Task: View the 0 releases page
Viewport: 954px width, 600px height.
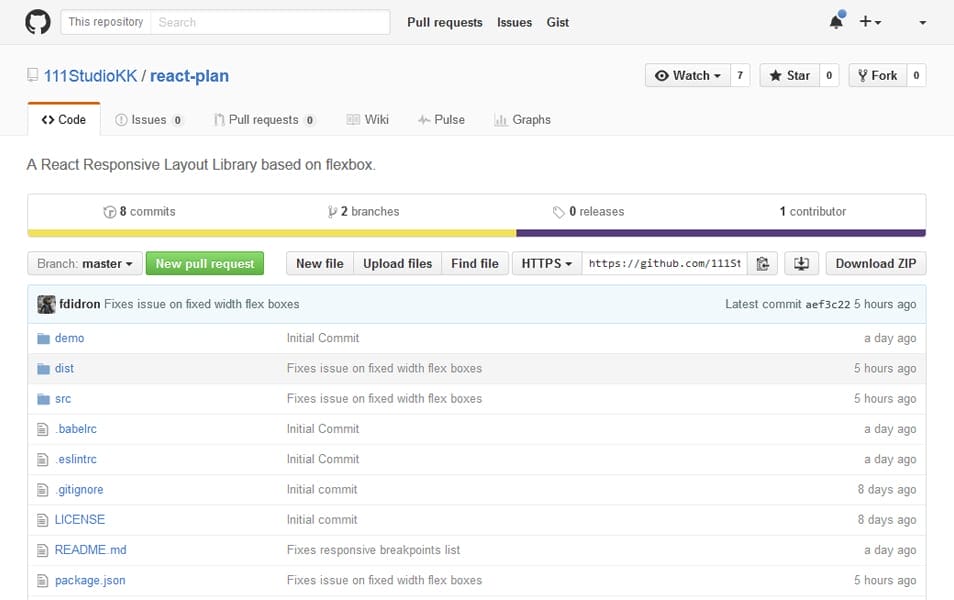Action: click(x=588, y=212)
